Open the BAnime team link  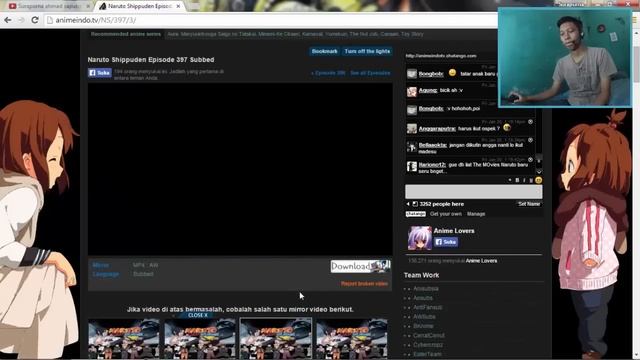pos(423,326)
